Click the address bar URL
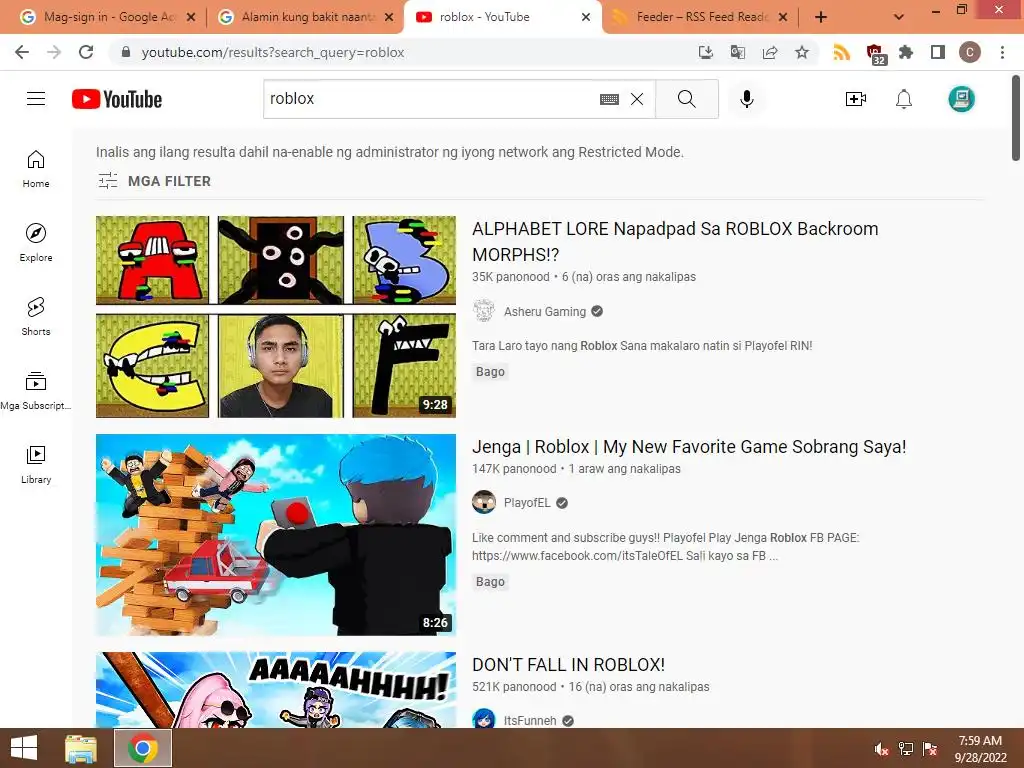 (x=273, y=52)
